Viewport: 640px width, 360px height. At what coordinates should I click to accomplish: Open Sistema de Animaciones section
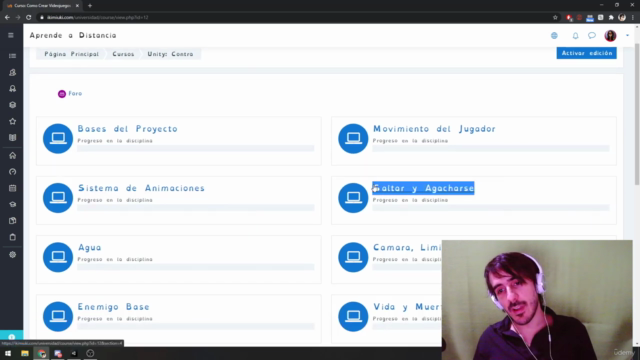[141, 188]
